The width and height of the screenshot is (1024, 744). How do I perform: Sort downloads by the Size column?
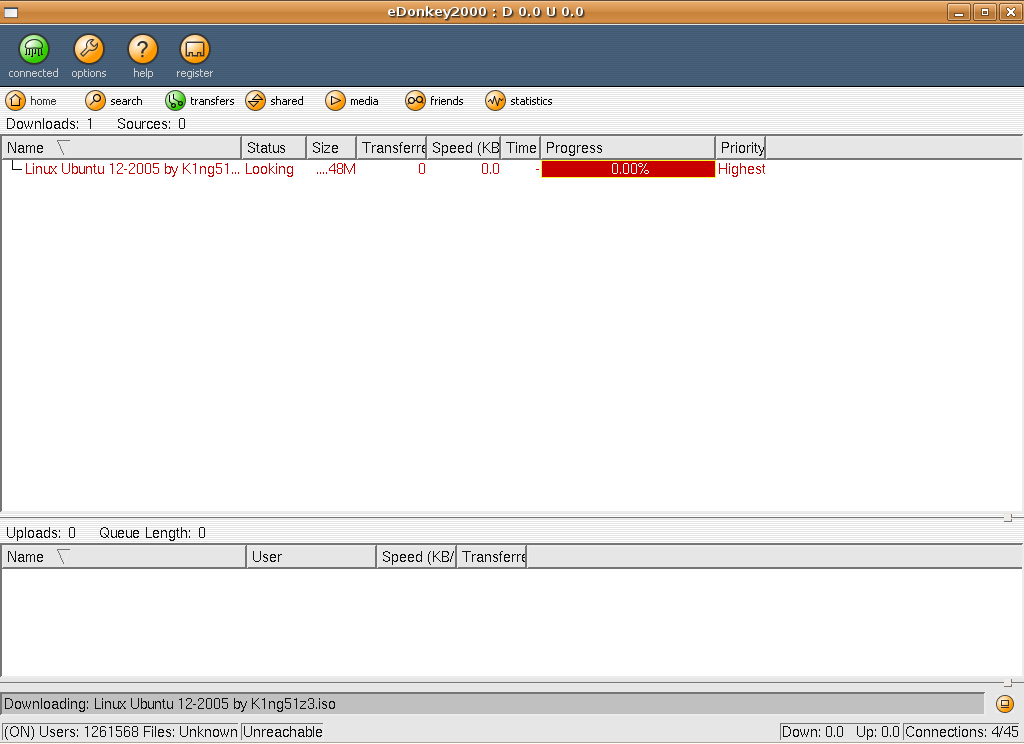(332, 148)
